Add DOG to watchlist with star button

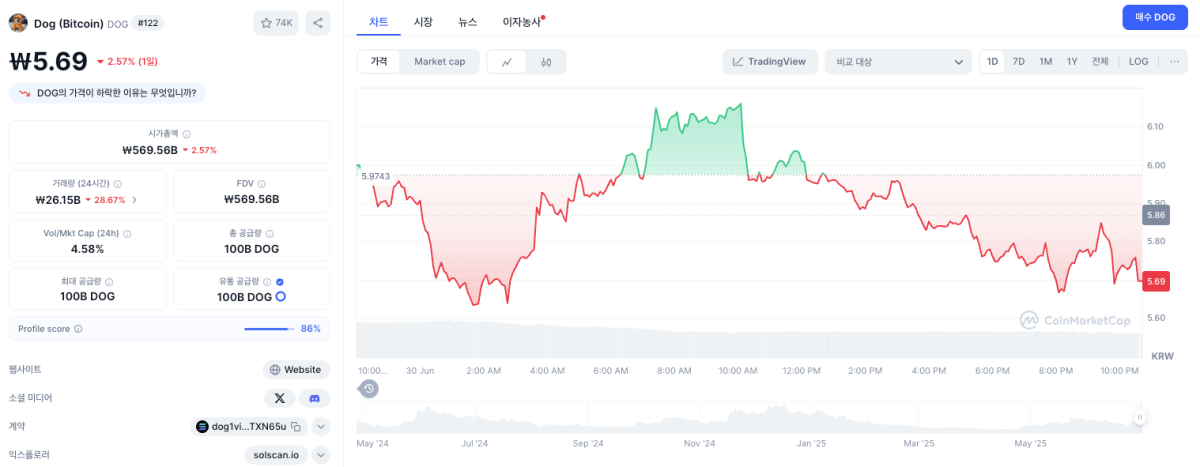point(277,22)
